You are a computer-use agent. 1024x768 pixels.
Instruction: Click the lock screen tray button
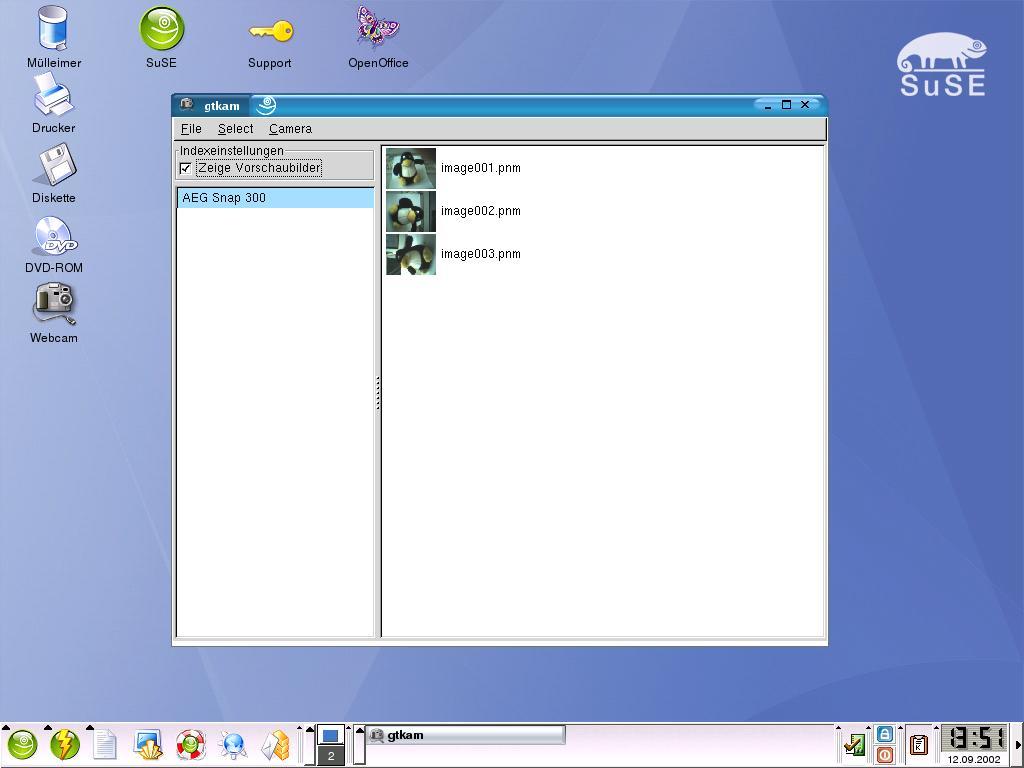pyautogui.click(x=884, y=734)
